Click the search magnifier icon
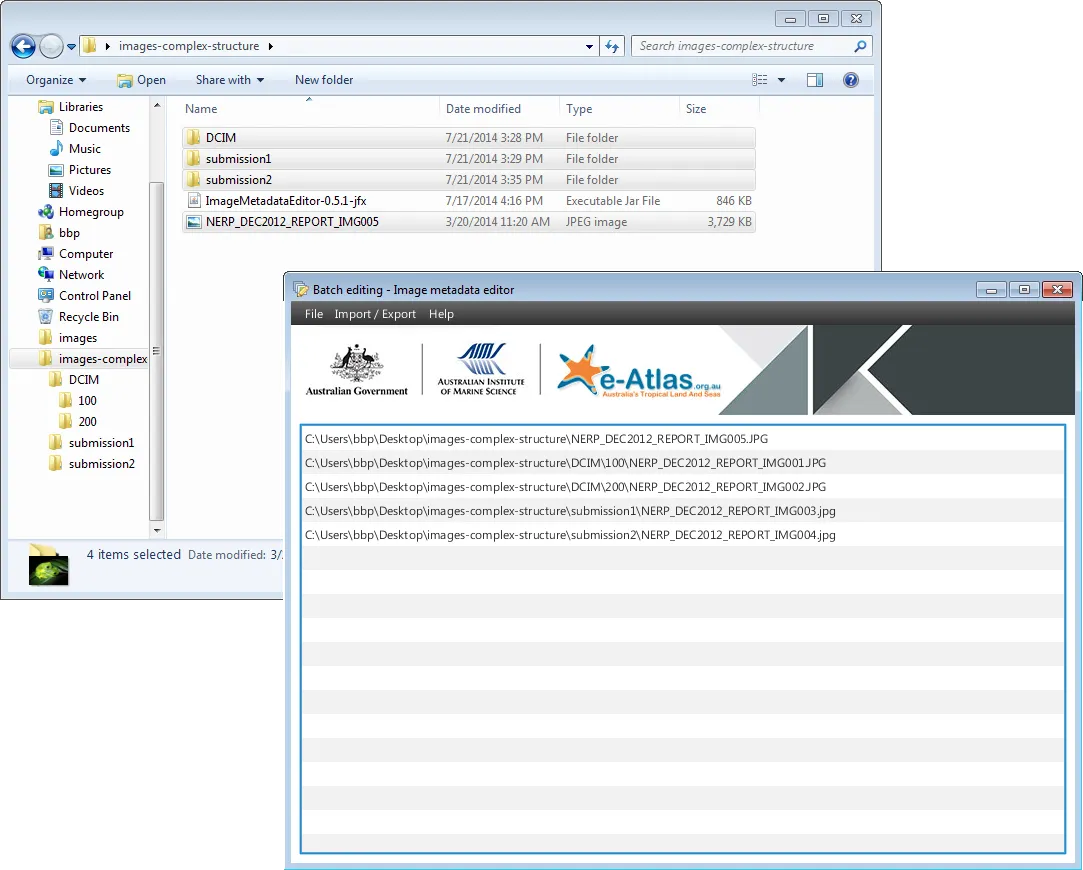Image resolution: width=1083 pixels, height=870 pixels. coord(860,46)
